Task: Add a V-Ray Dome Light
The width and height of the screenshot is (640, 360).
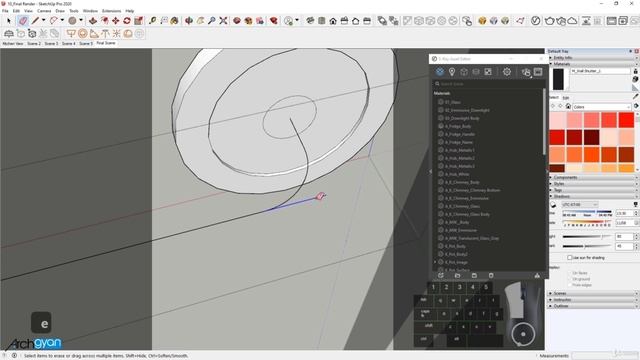Action: pos(128,33)
